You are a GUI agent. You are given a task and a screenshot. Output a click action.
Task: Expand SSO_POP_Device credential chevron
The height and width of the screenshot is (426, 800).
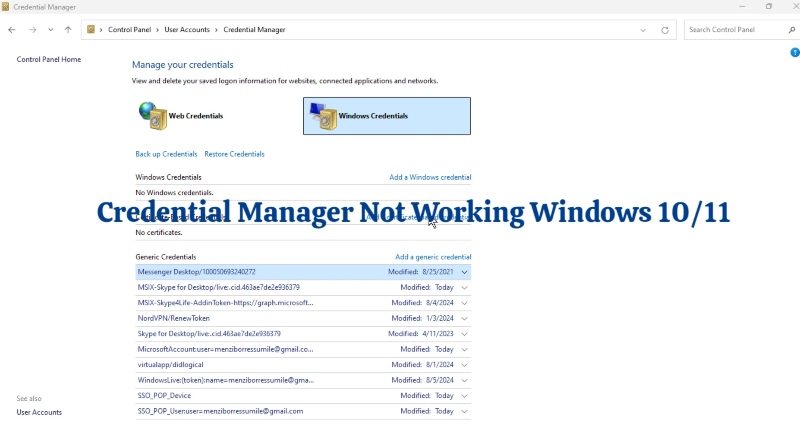(464, 396)
